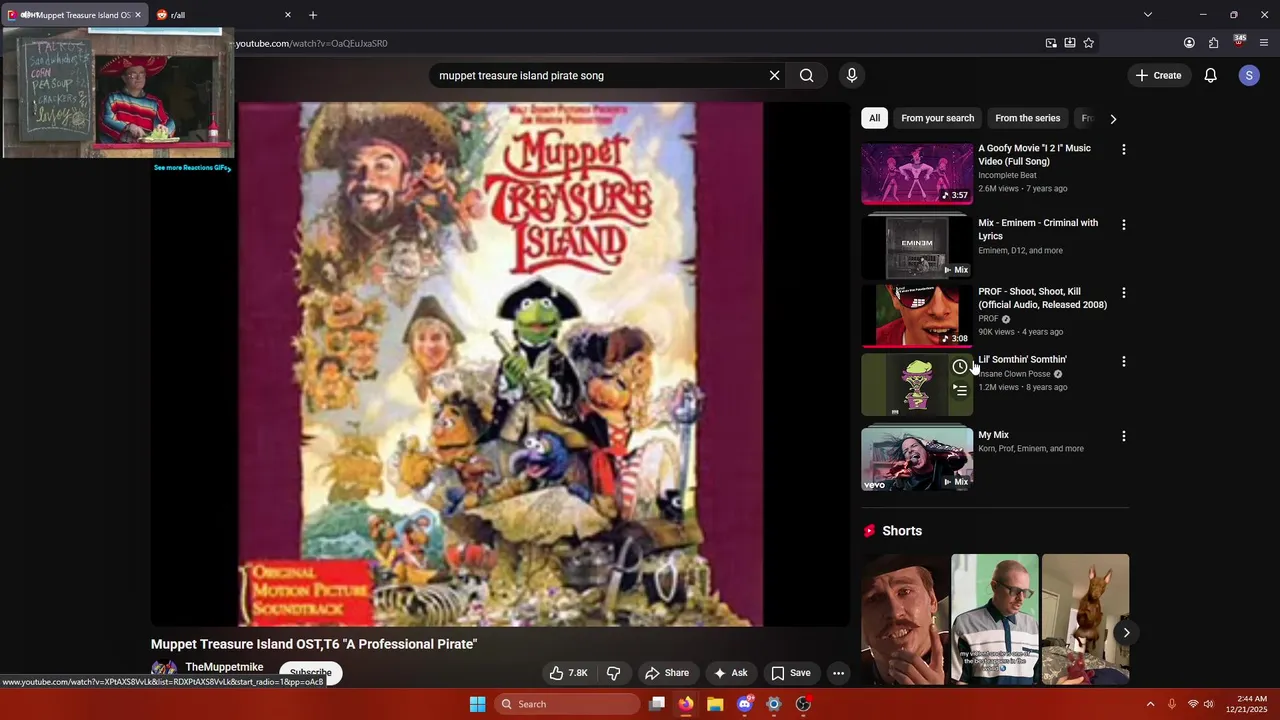Open the account avatar menu 'S'
This screenshot has height=720, width=1280.
[x=1249, y=75]
